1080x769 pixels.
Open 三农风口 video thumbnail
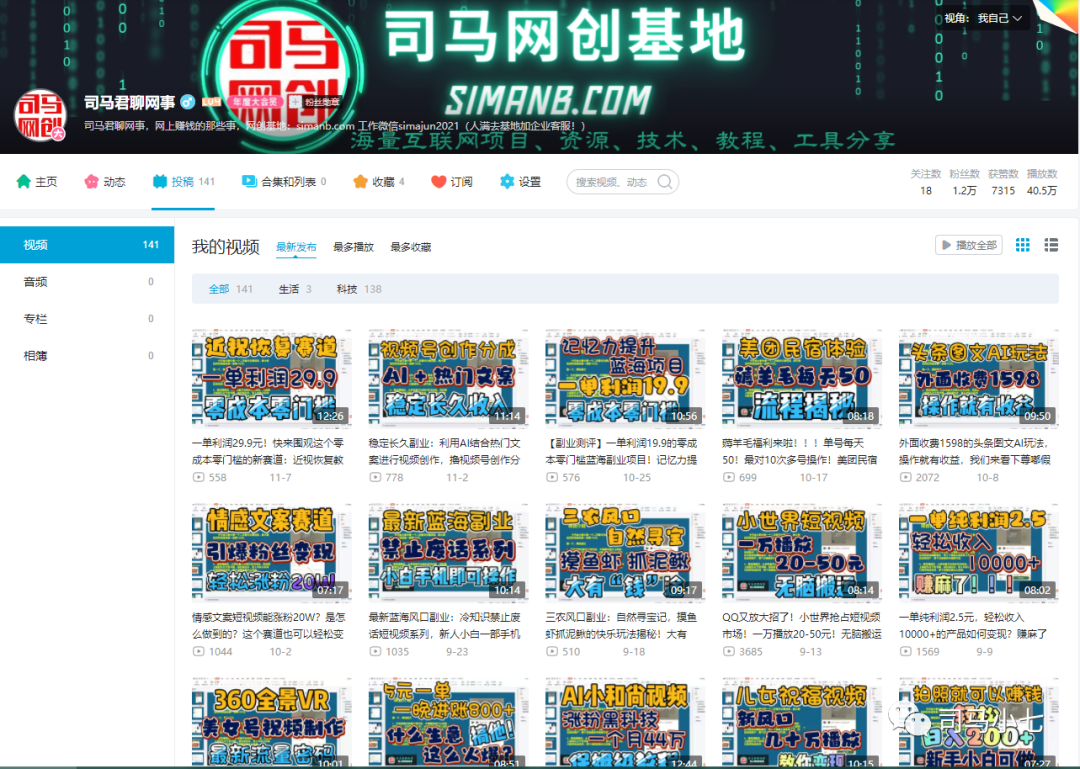click(625, 553)
